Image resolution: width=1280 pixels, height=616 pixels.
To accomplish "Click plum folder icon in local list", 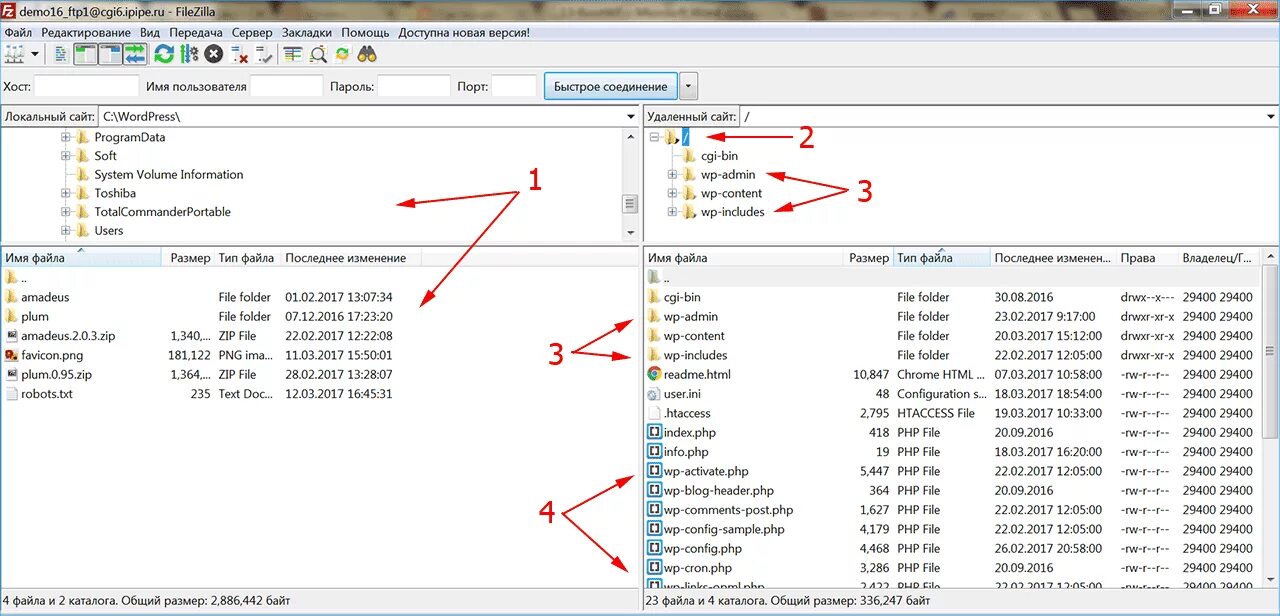I will tap(11, 316).
